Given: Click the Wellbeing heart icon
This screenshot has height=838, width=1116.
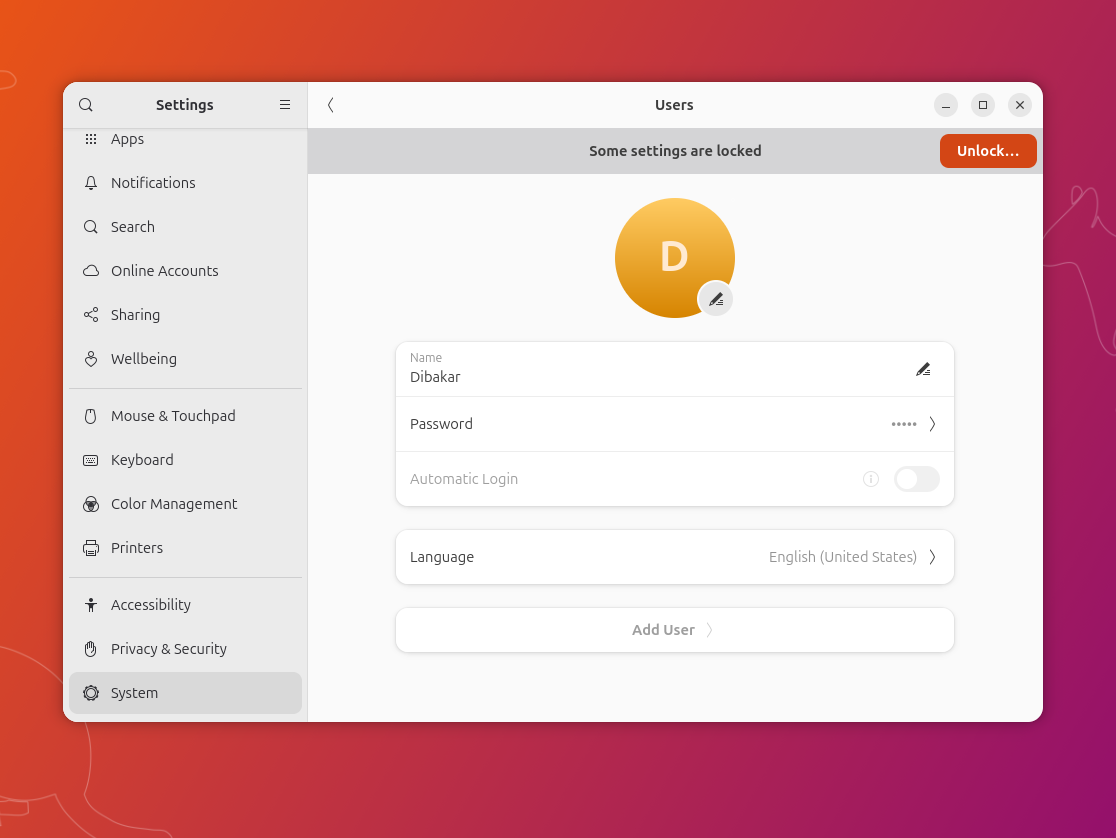Looking at the screenshot, I should click(91, 359).
